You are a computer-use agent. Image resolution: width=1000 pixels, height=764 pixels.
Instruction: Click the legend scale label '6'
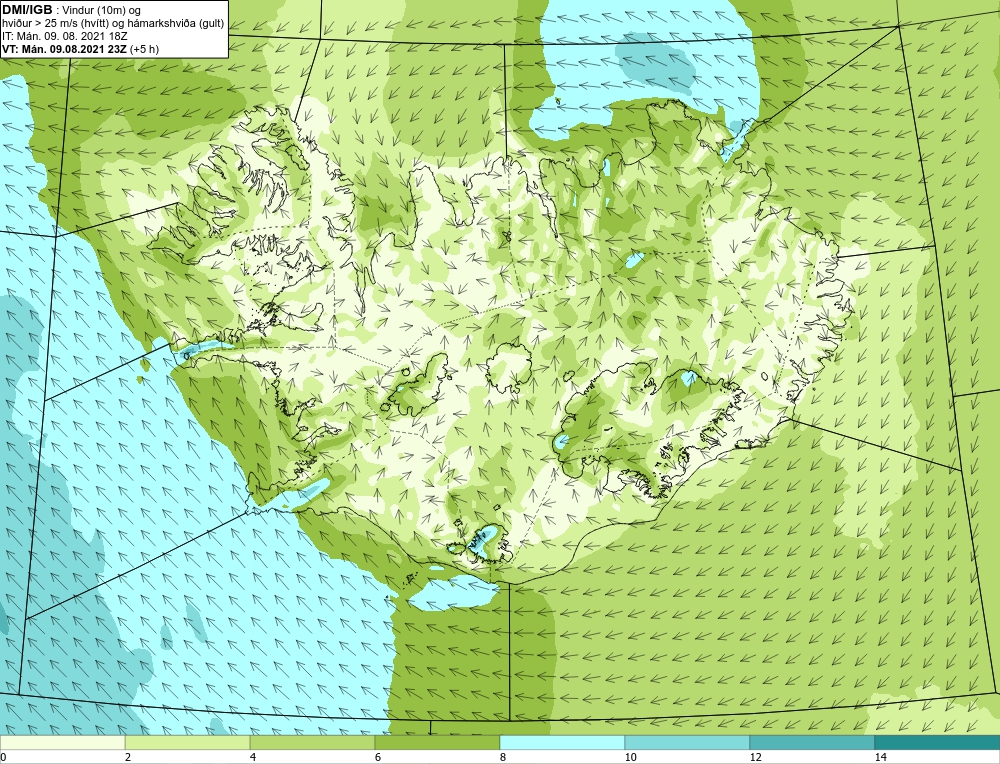(378, 757)
